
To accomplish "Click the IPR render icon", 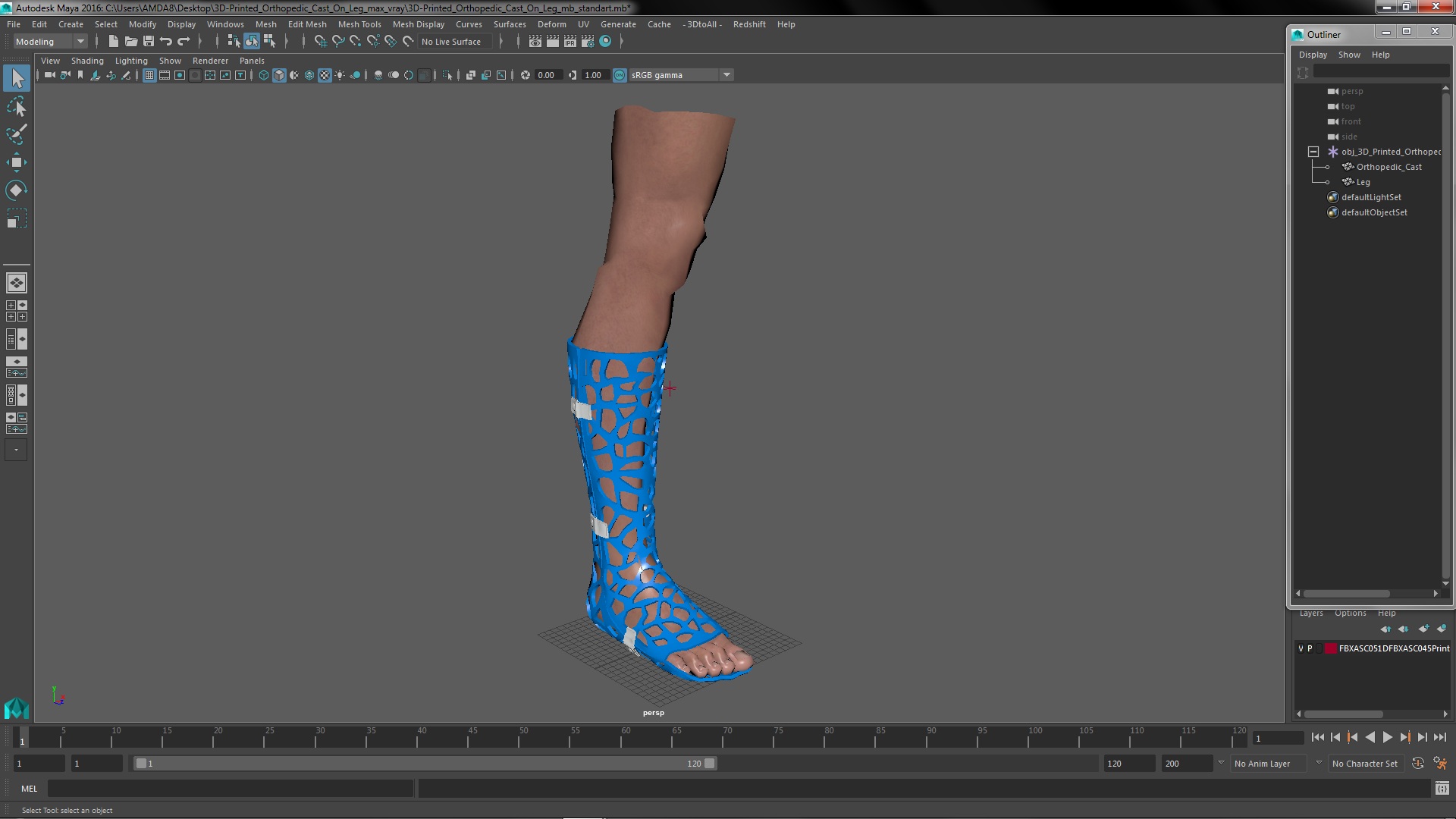I will tap(570, 42).
